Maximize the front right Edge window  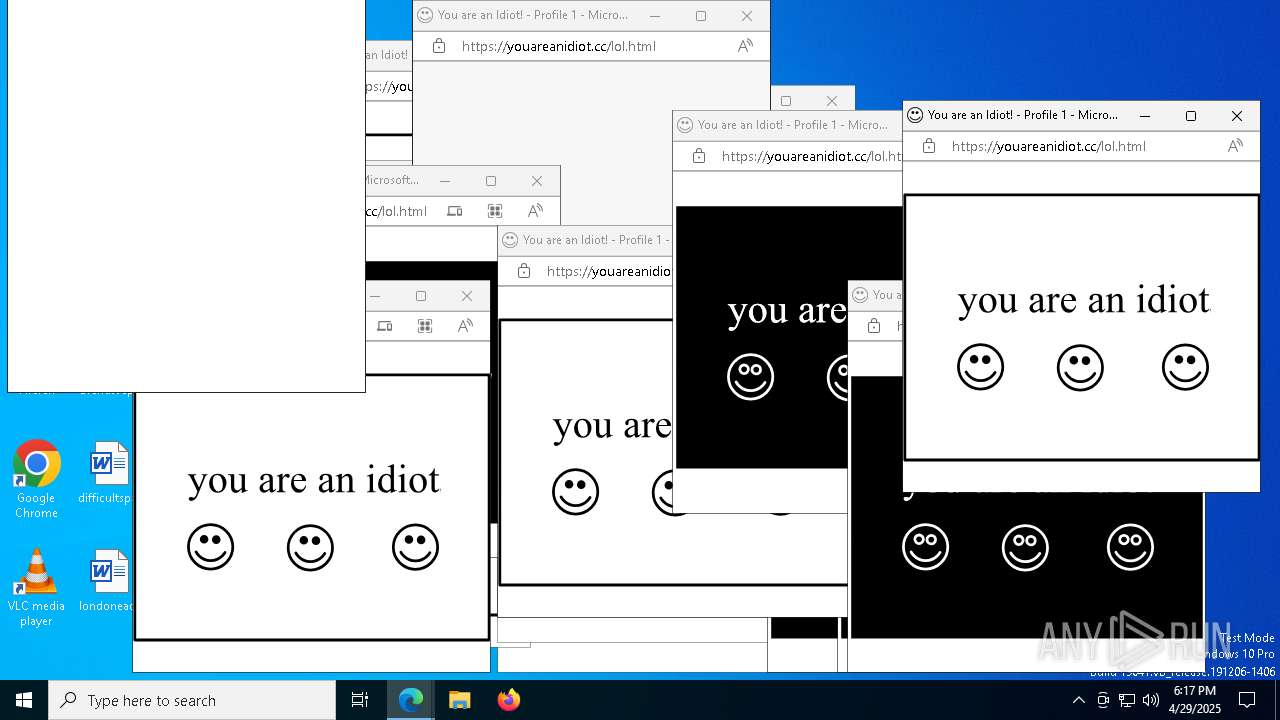[x=1191, y=116]
